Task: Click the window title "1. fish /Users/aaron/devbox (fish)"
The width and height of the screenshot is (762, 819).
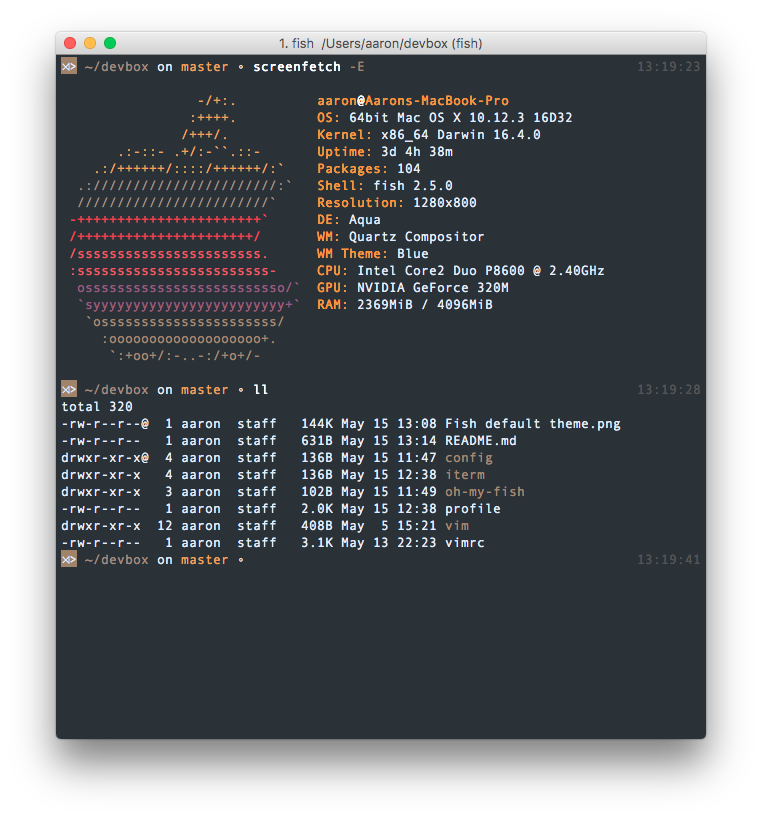Action: pyautogui.click(x=380, y=43)
